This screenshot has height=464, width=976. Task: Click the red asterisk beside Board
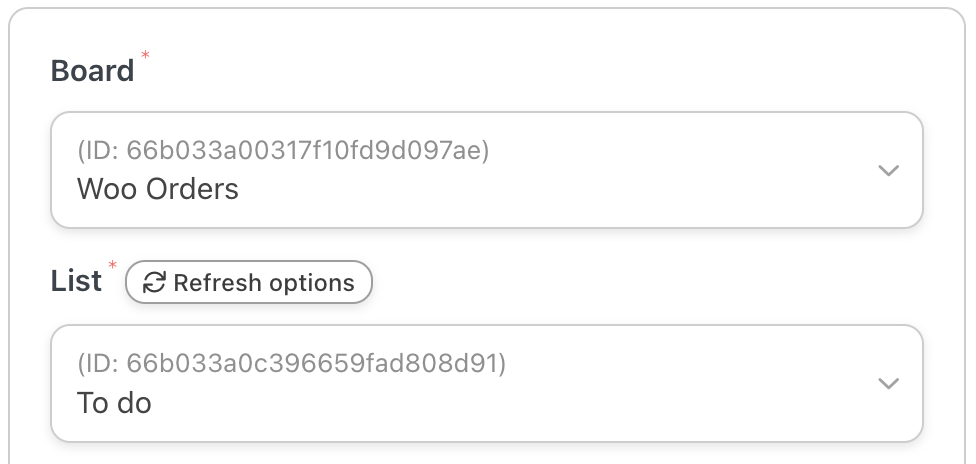click(146, 54)
